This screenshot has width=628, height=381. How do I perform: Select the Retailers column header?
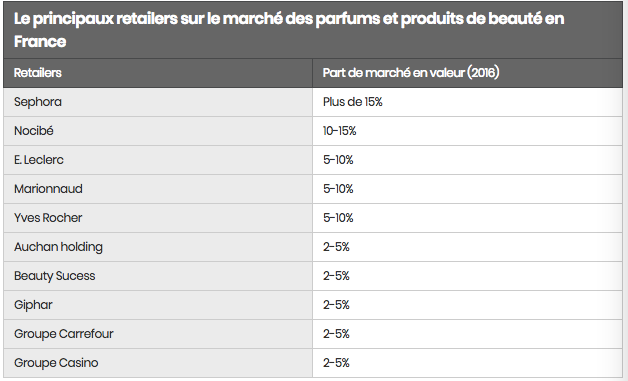click(38, 73)
